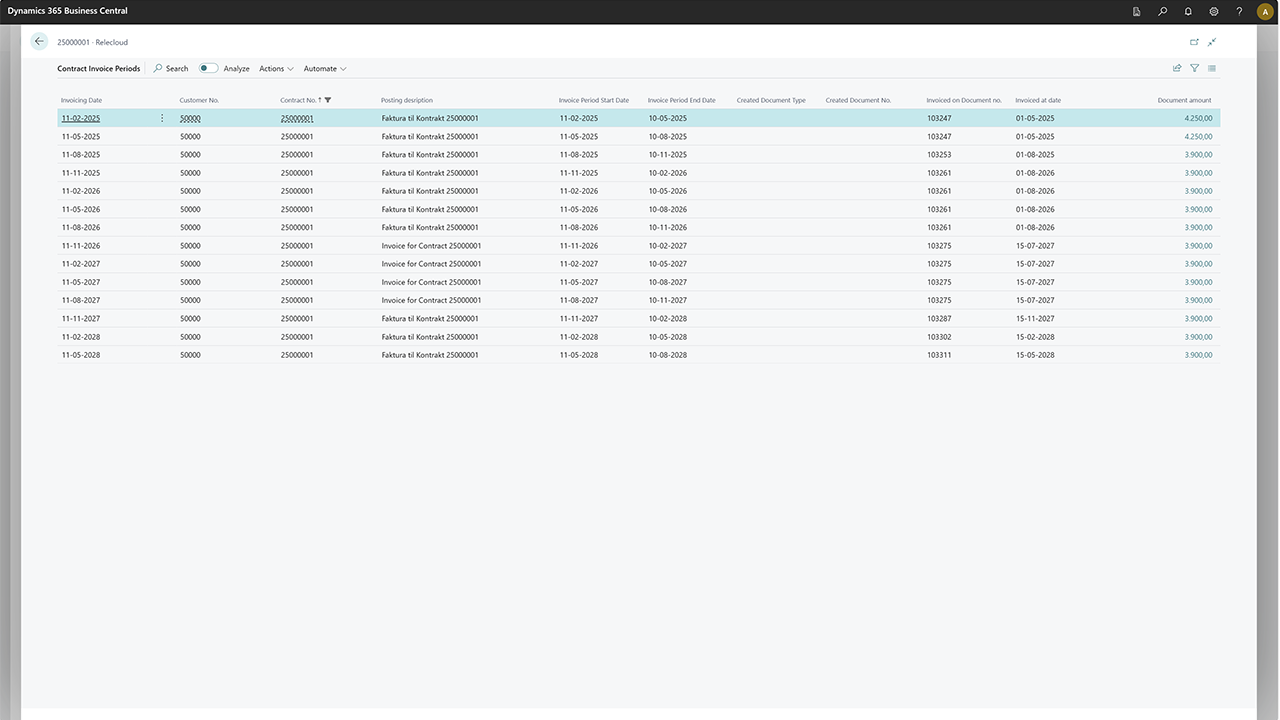Open notifications bell
Image resolution: width=1280 pixels, height=720 pixels.
1188,12
